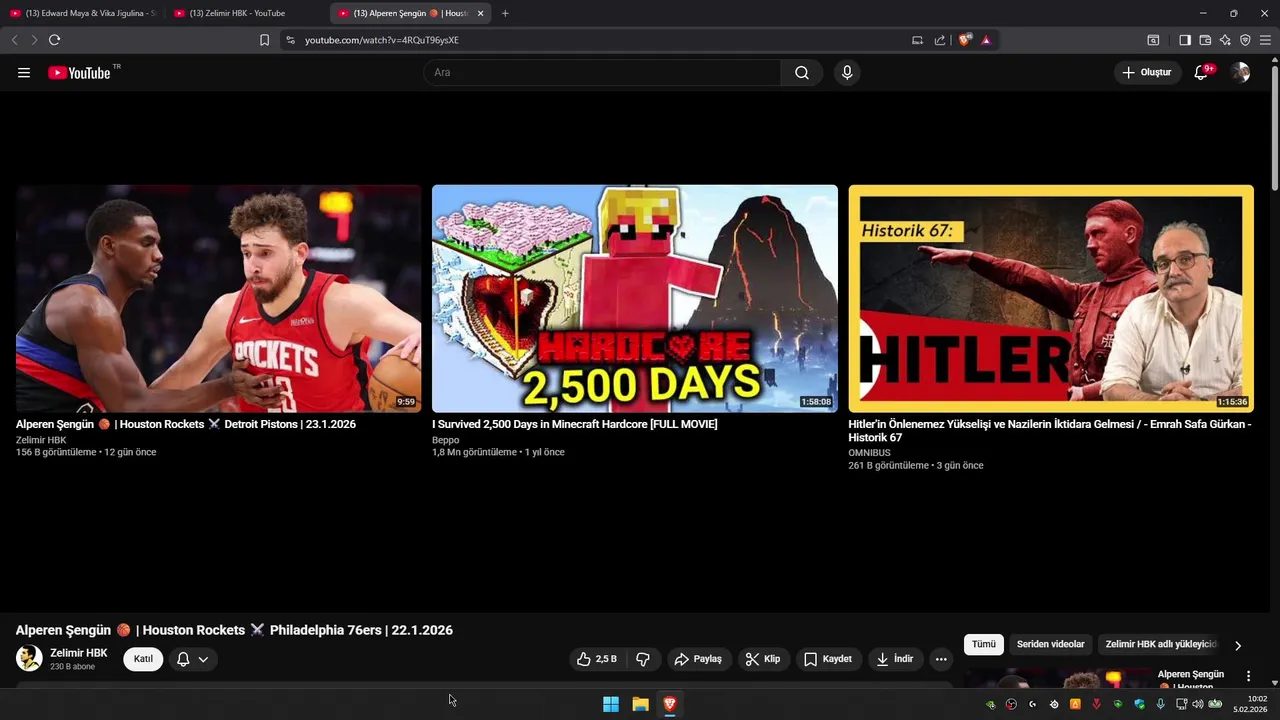Open File Explorer from taskbar

[641, 704]
